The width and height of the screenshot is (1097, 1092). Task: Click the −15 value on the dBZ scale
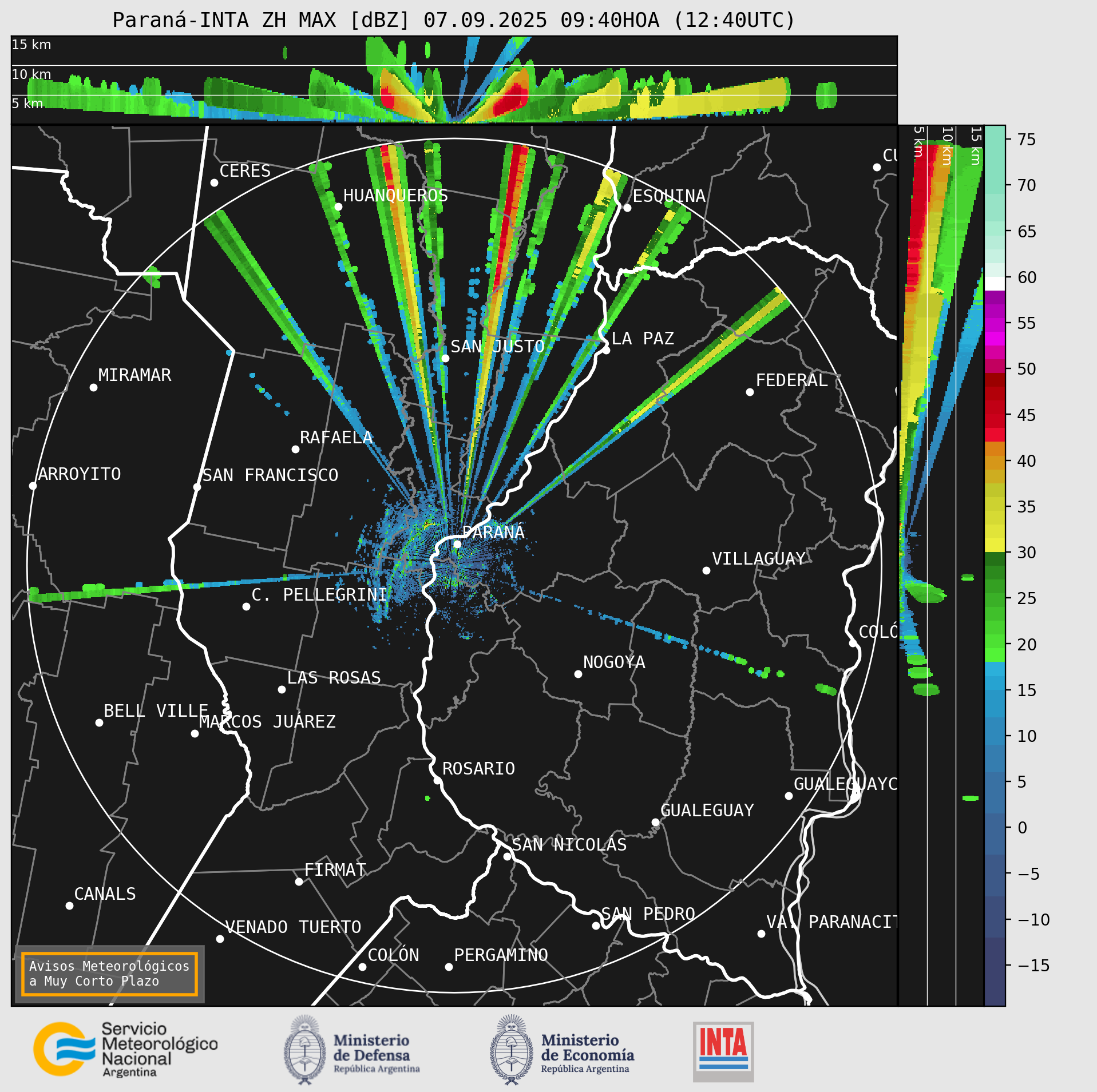point(1033,966)
